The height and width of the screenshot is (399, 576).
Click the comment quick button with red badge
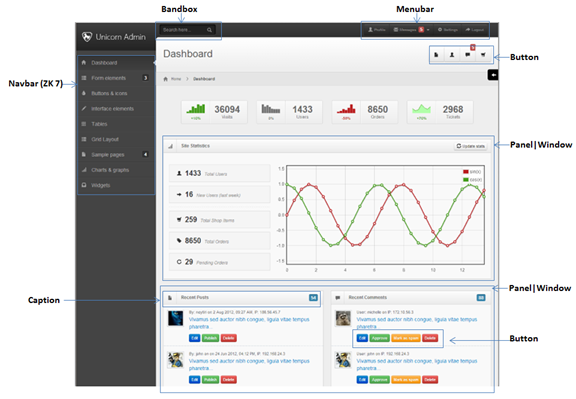coord(468,55)
